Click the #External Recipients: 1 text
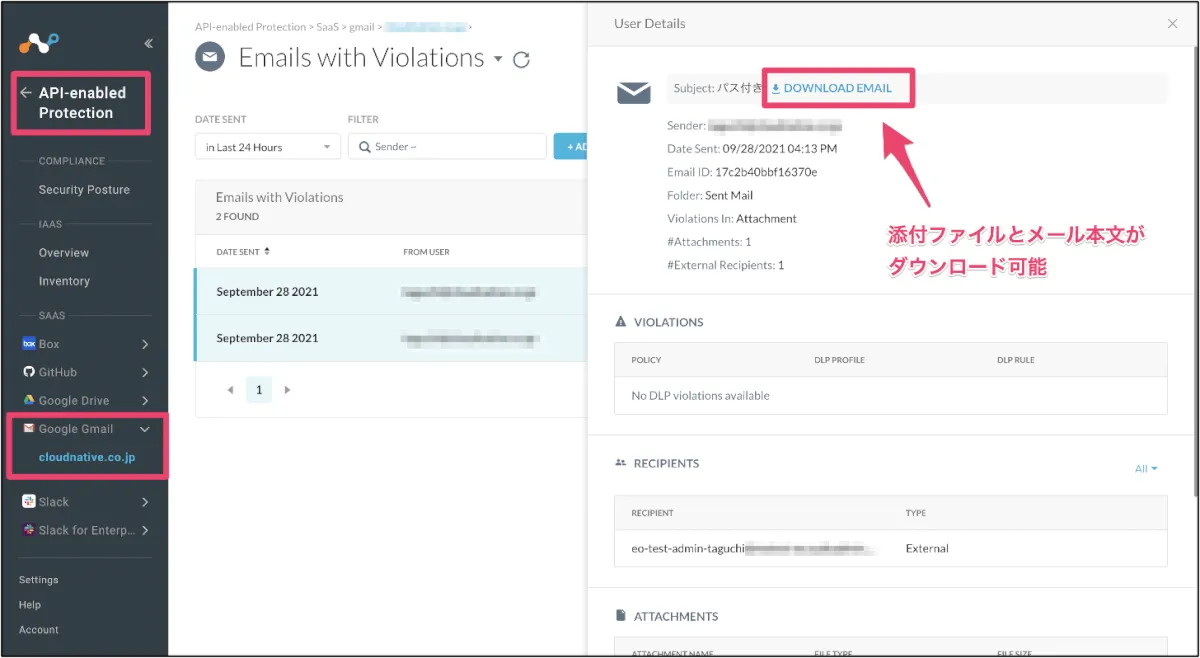Screen dimensions: 1200x658 (x=726, y=265)
